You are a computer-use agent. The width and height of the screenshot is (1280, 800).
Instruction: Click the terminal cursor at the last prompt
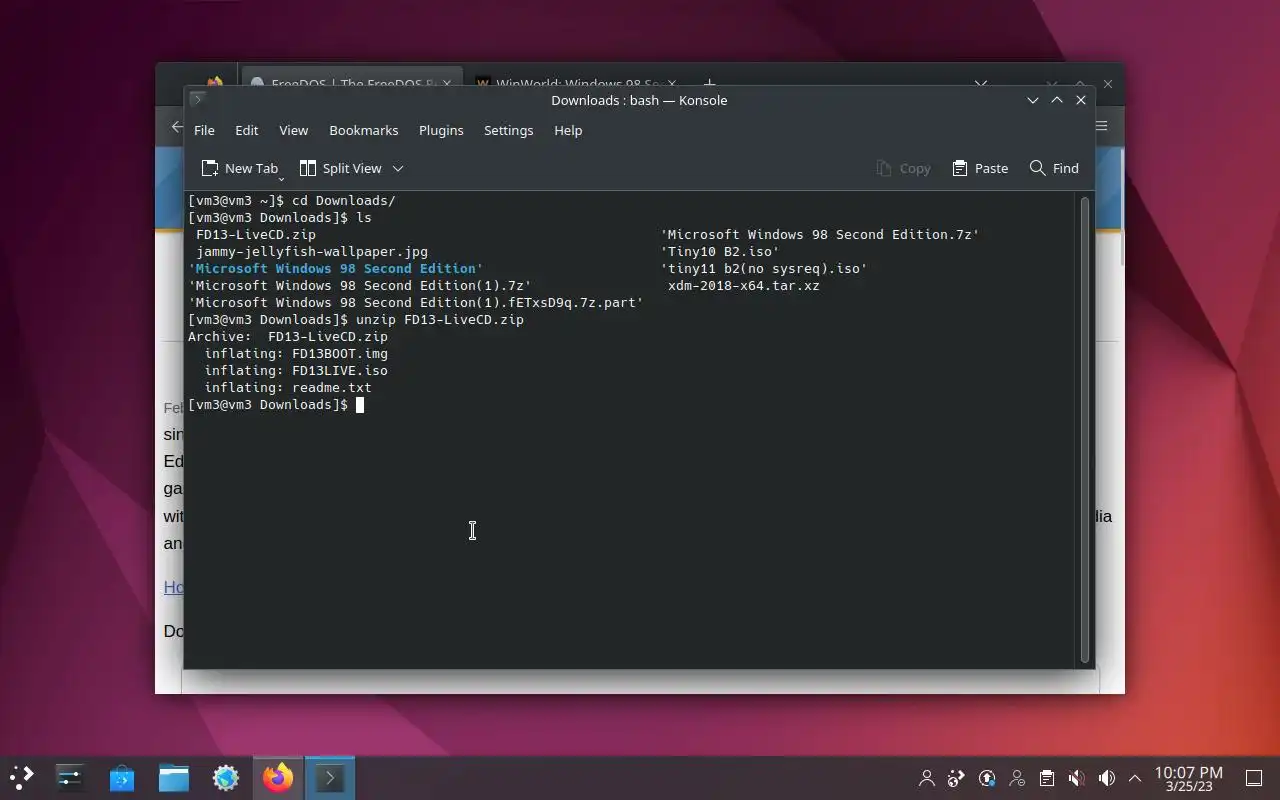[x=360, y=405]
